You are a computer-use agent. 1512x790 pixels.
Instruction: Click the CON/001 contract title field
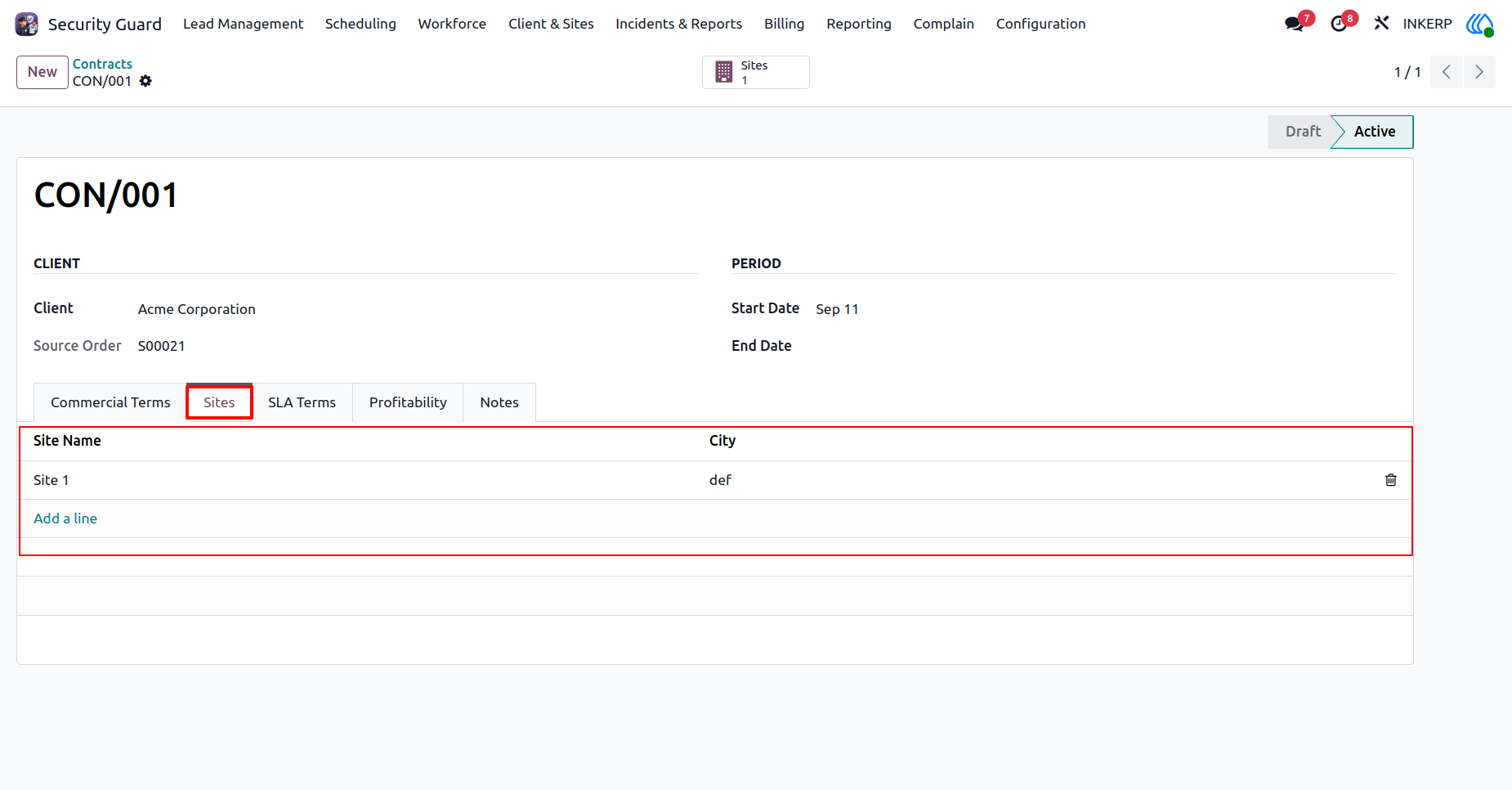tap(106, 195)
